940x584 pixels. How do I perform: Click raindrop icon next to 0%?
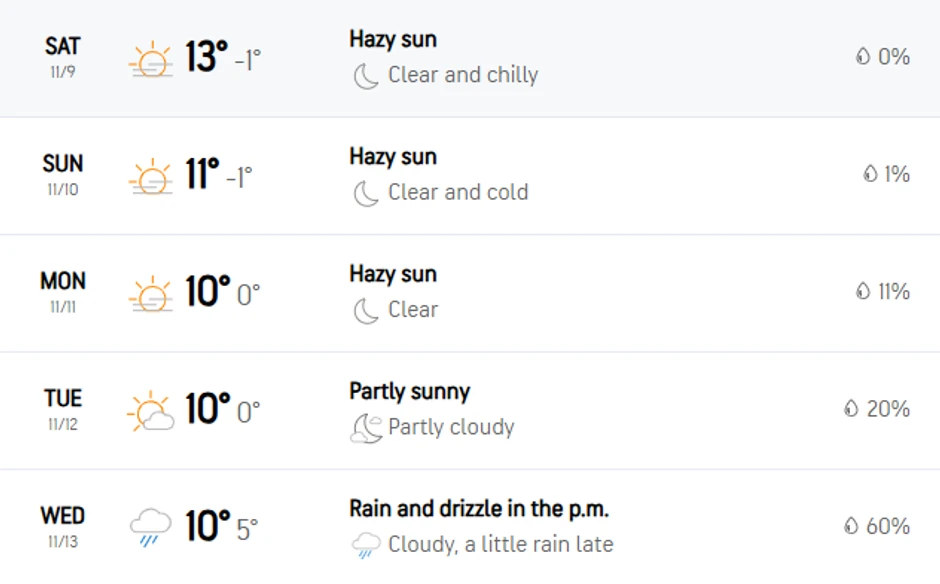pos(863,57)
